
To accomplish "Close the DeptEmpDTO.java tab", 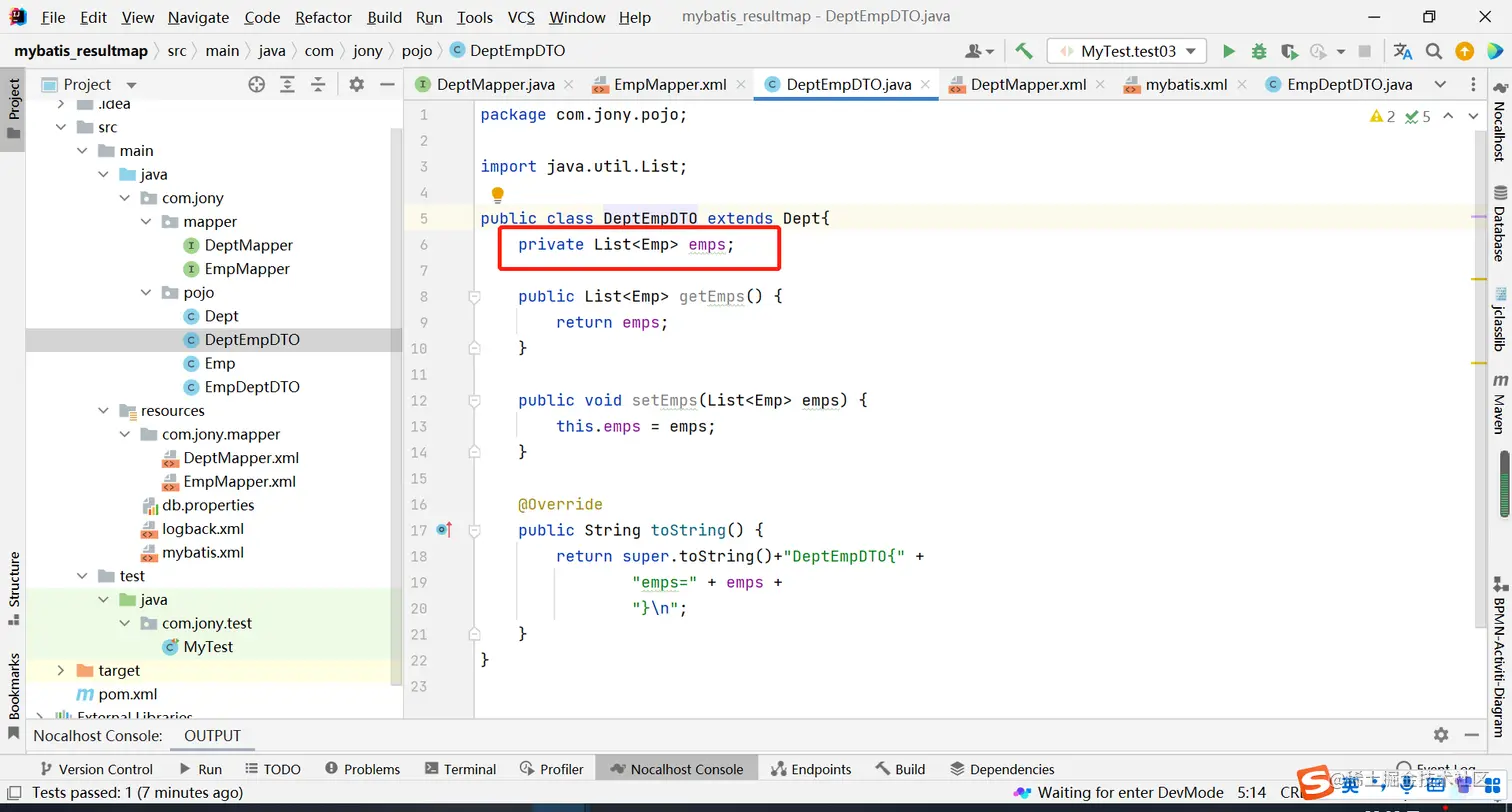I will click(x=926, y=85).
